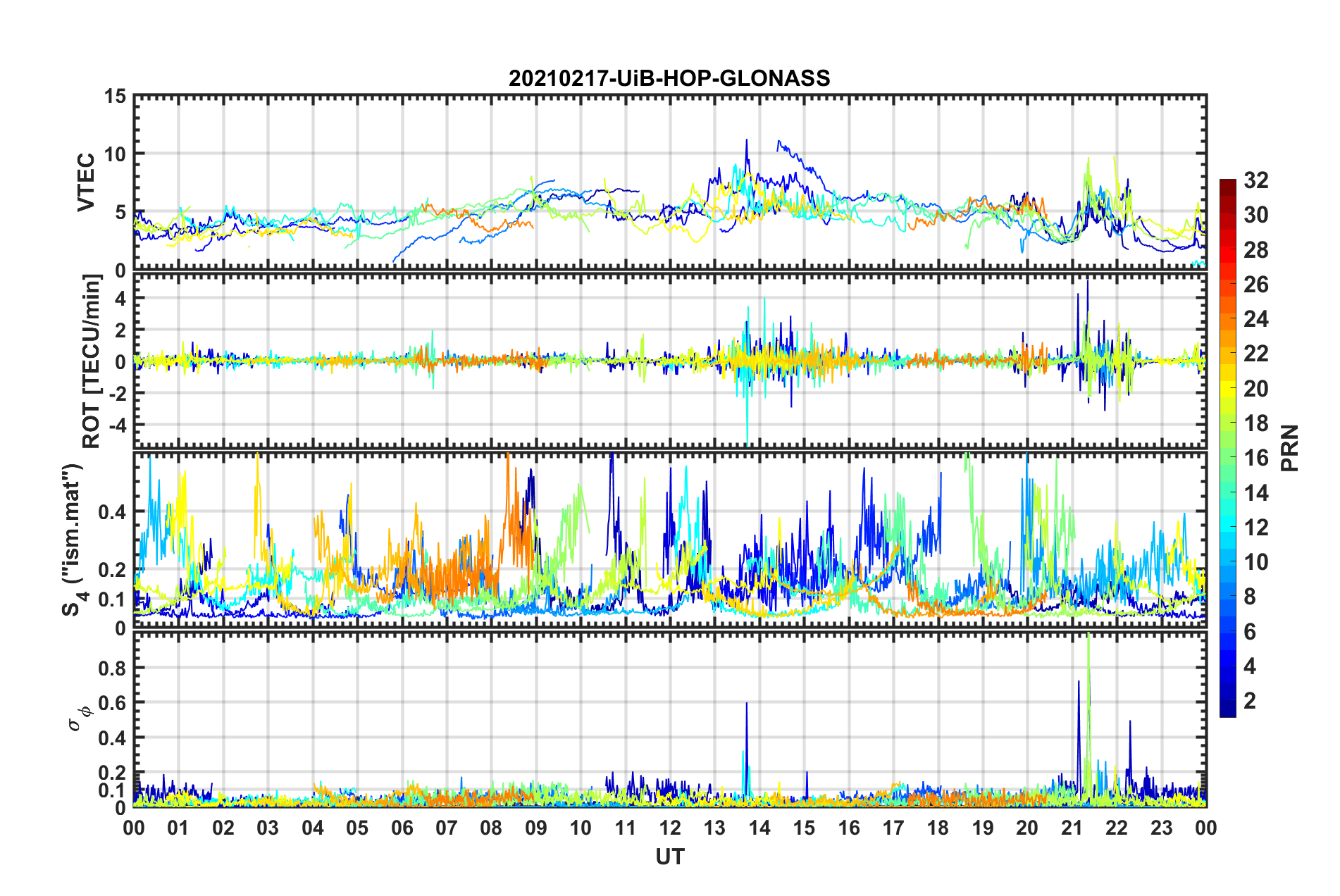Click colorbar tick label 32
Viewport: 1340px width, 896px height.
coord(1255,180)
